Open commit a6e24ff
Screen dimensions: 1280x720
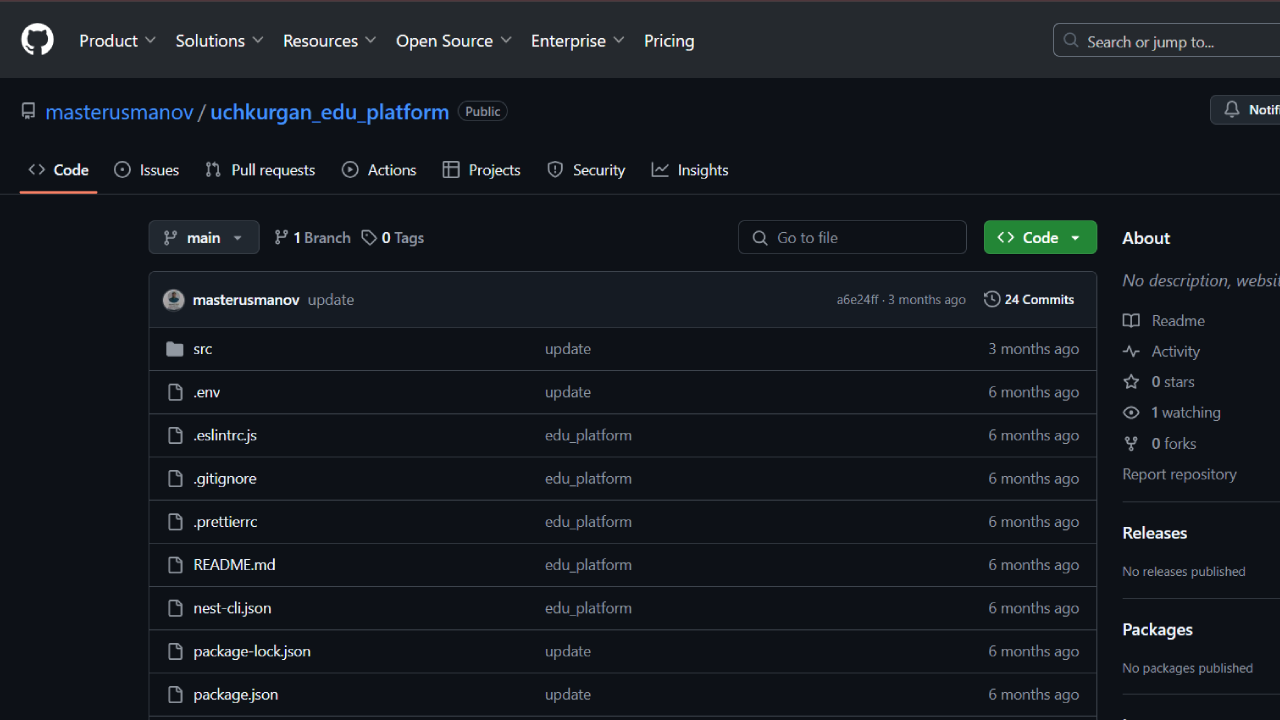(858, 300)
